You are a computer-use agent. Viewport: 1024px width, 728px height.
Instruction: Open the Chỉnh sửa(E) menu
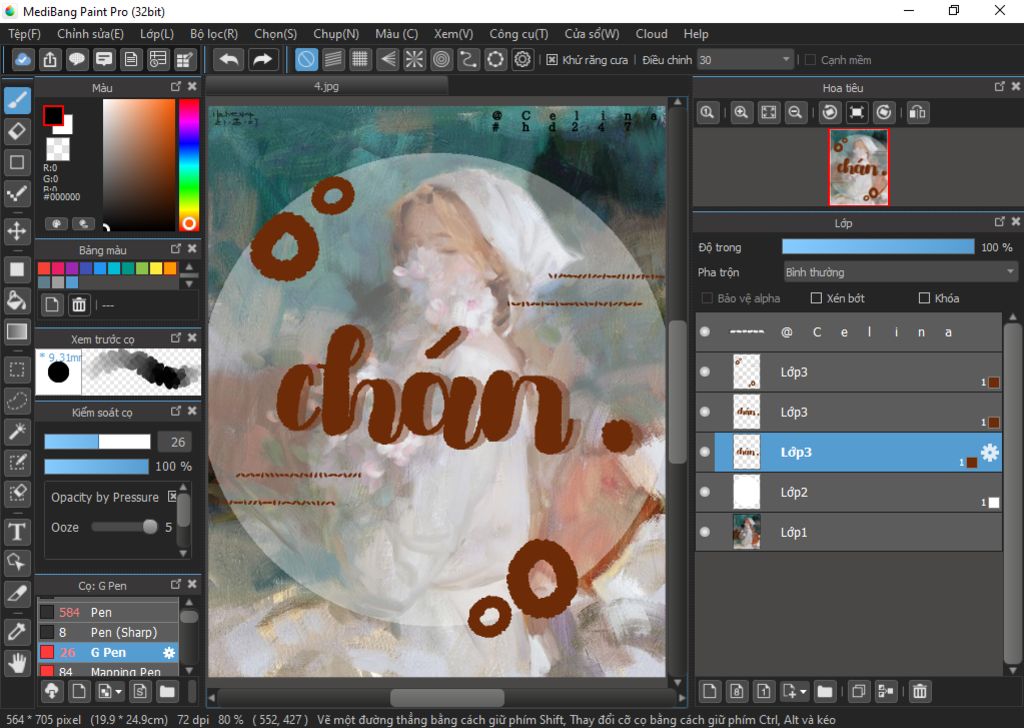[x=90, y=34]
